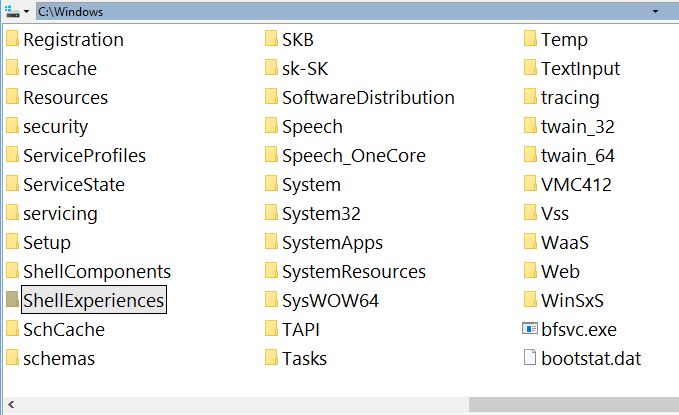Select the System32 folder icon
The width and height of the screenshot is (679, 415).
click(x=271, y=213)
